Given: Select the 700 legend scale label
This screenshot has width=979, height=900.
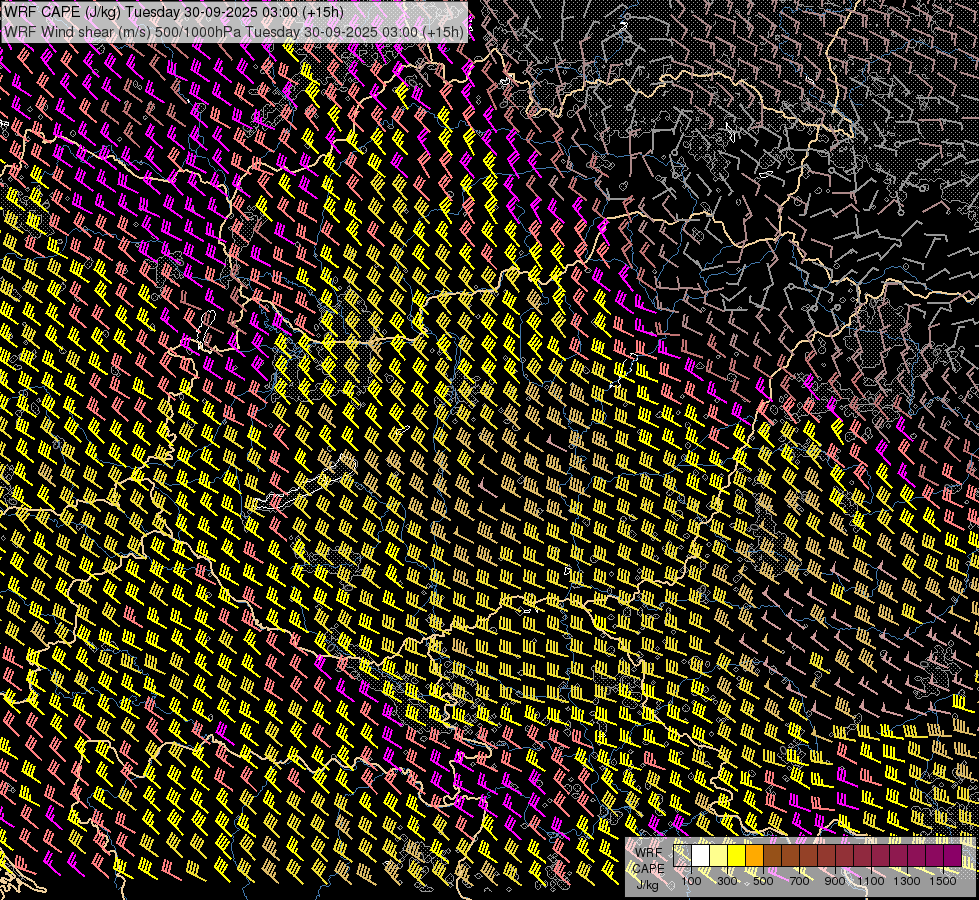Looking at the screenshot, I should click(x=799, y=881).
